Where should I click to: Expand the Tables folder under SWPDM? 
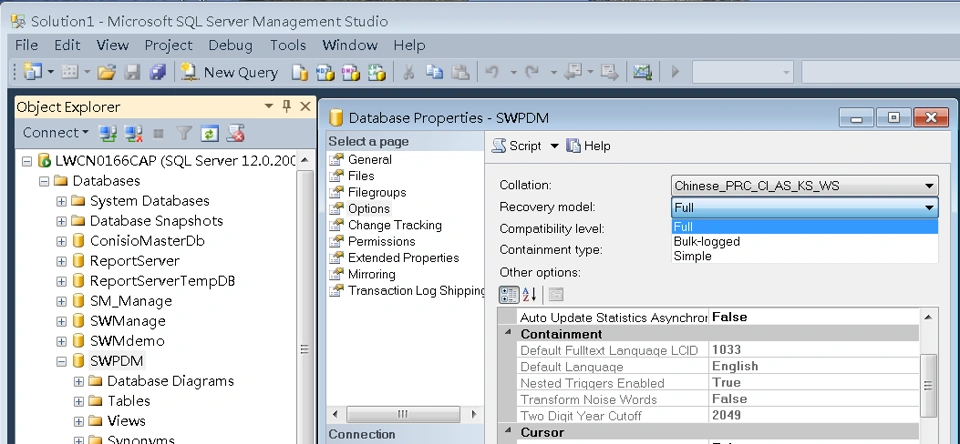78,402
